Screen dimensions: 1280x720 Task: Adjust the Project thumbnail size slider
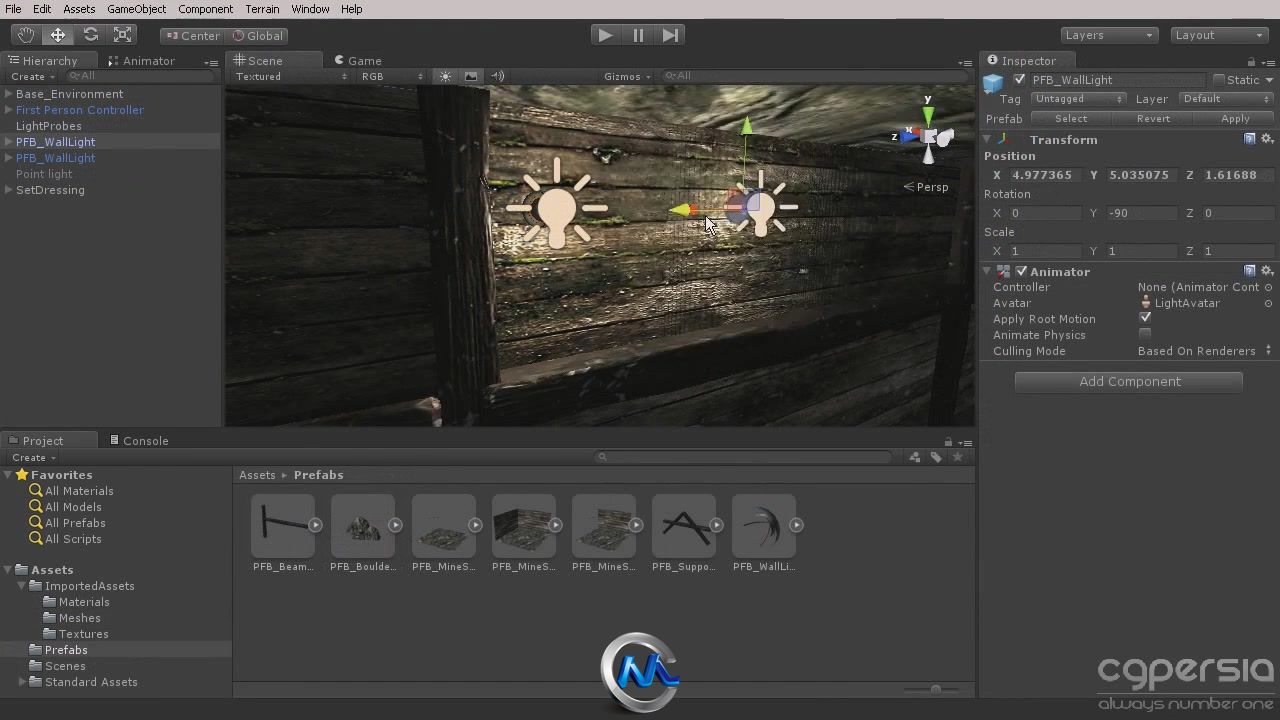point(936,690)
